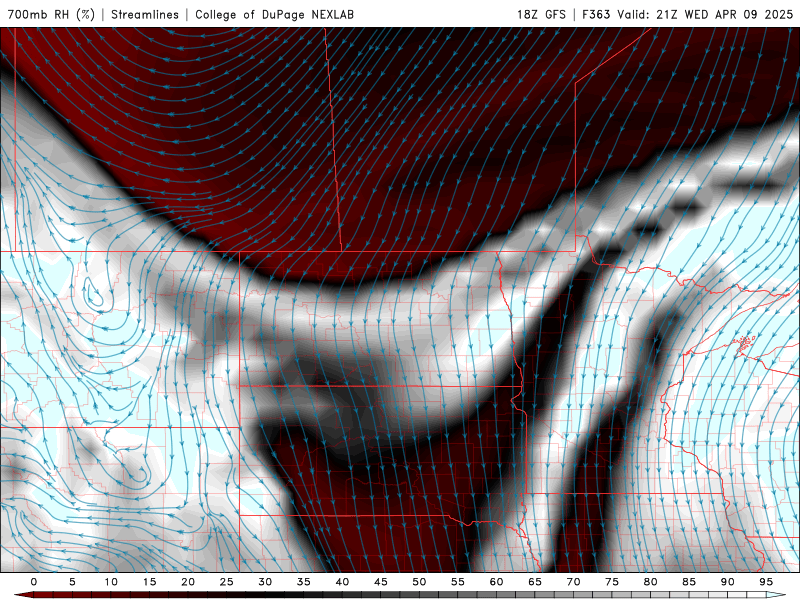Click the '95' colorbar scale label
Viewport: 800px width, 600px height.
[766, 582]
